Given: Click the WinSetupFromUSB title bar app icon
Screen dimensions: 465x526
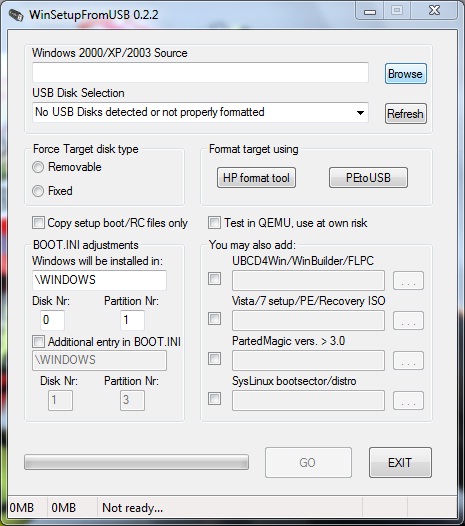Looking at the screenshot, I should pyautogui.click(x=16, y=15).
